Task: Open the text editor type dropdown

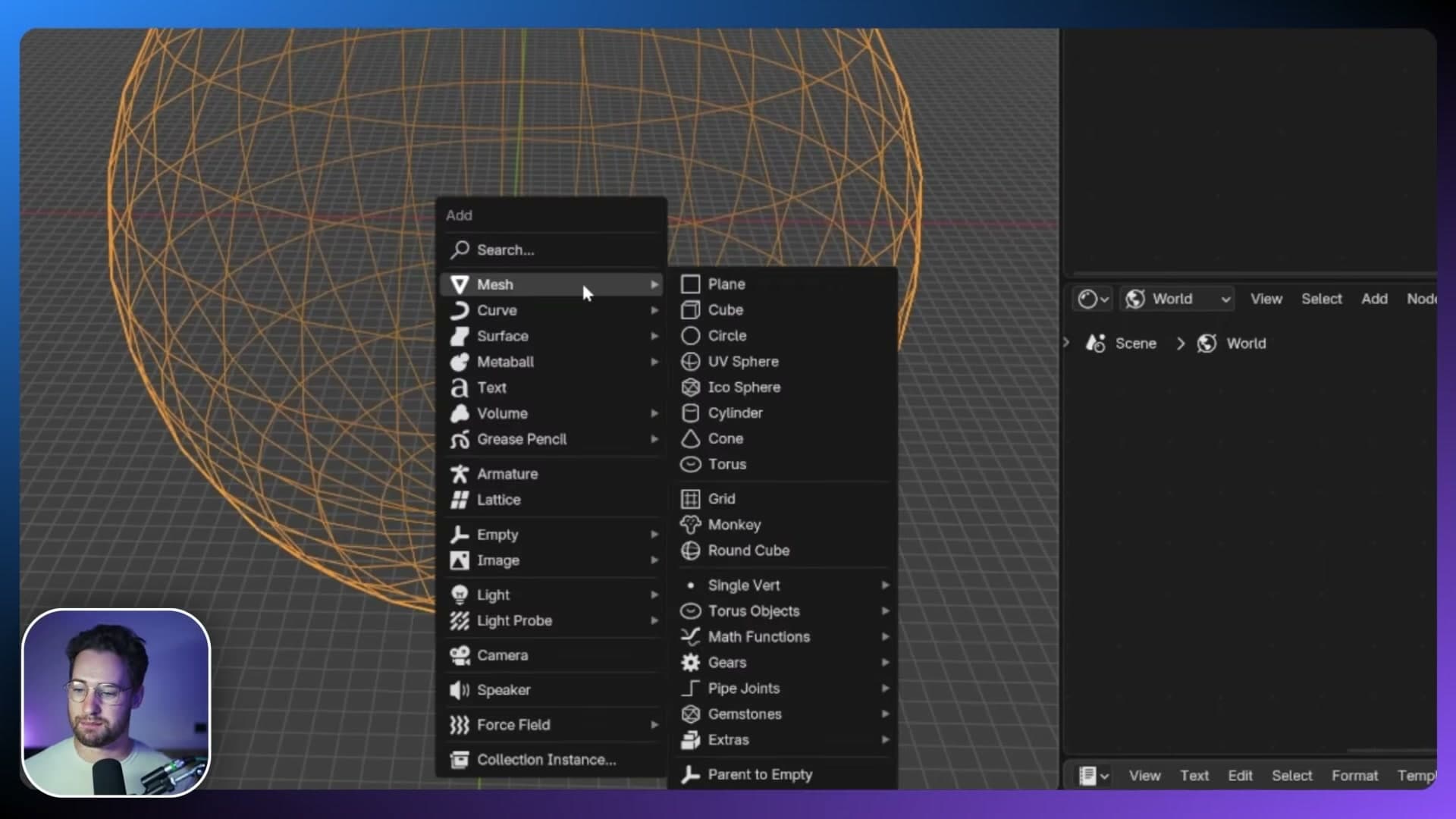Action: pos(1094,776)
